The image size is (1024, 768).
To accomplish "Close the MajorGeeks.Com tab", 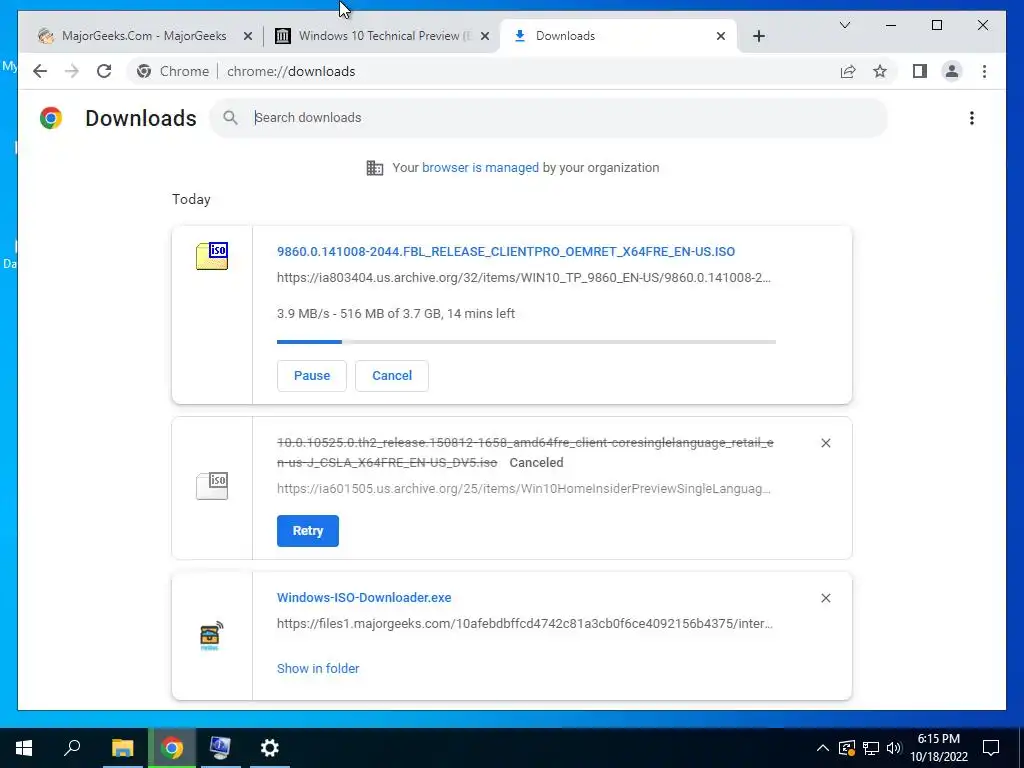I will pos(248,36).
